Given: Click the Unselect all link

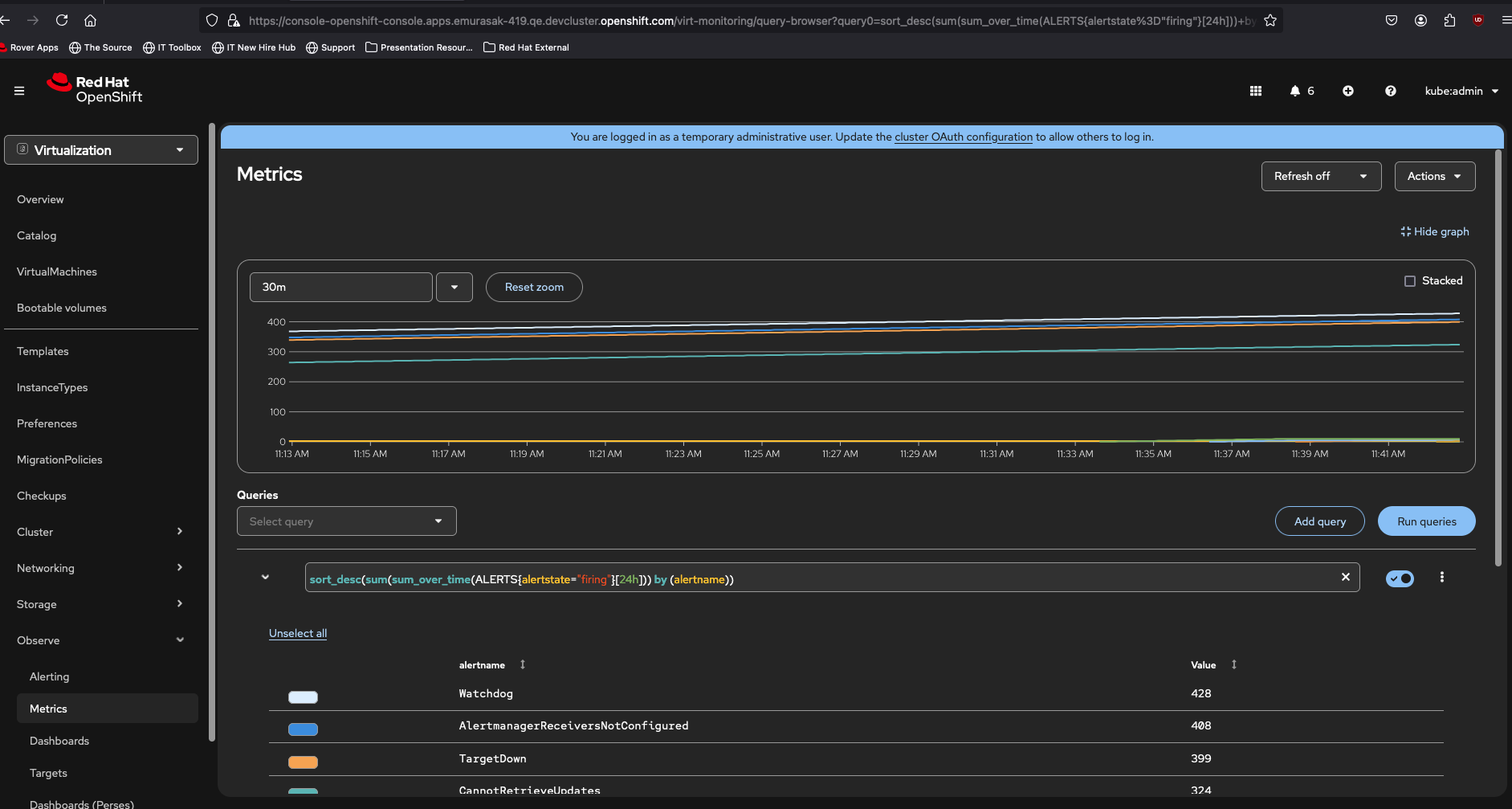Looking at the screenshot, I should [x=298, y=633].
